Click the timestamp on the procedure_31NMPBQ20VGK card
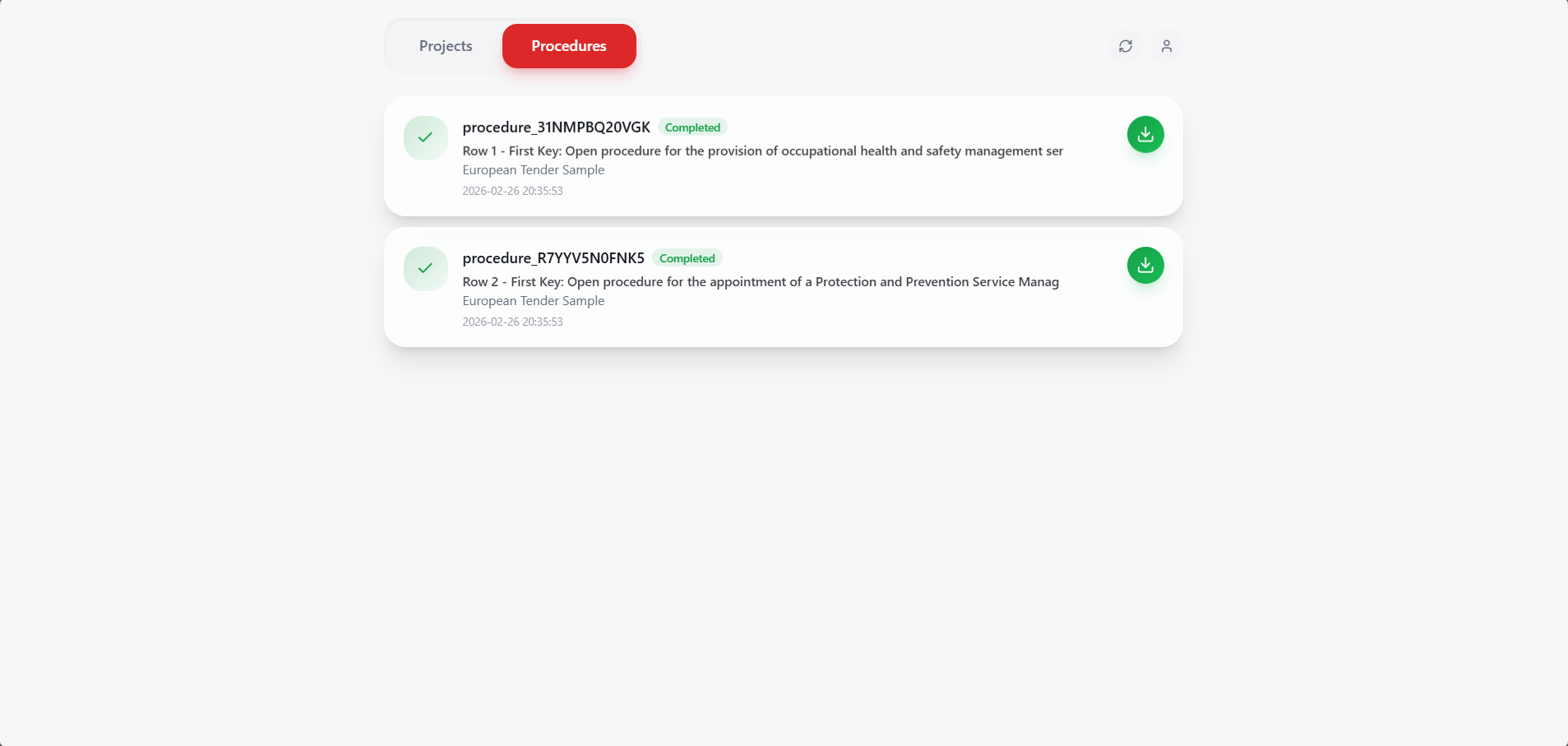 [x=512, y=191]
